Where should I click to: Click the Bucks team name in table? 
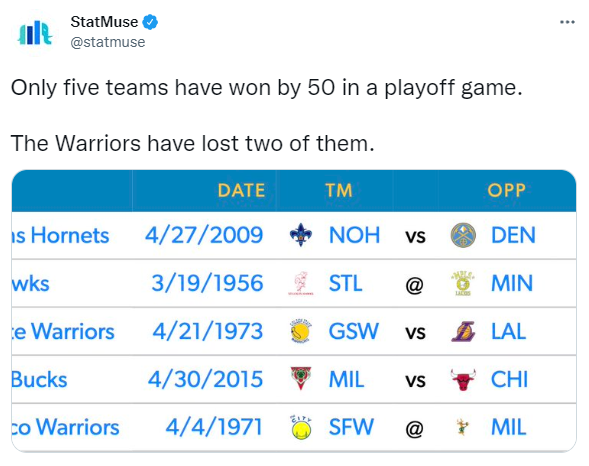(39, 380)
